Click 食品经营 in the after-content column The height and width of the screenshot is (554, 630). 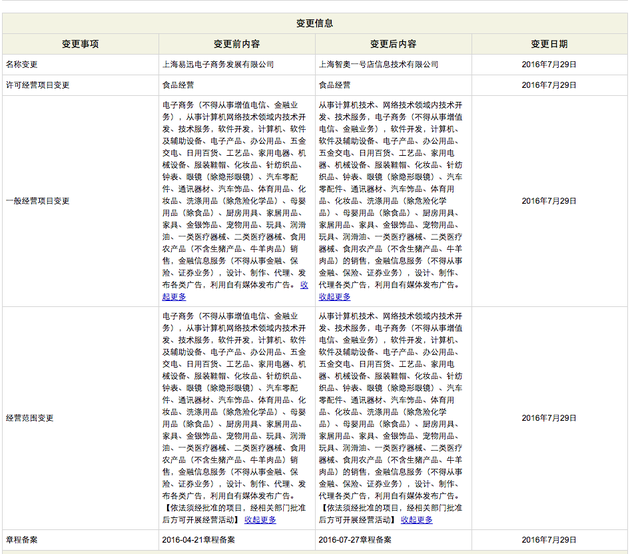point(335,85)
